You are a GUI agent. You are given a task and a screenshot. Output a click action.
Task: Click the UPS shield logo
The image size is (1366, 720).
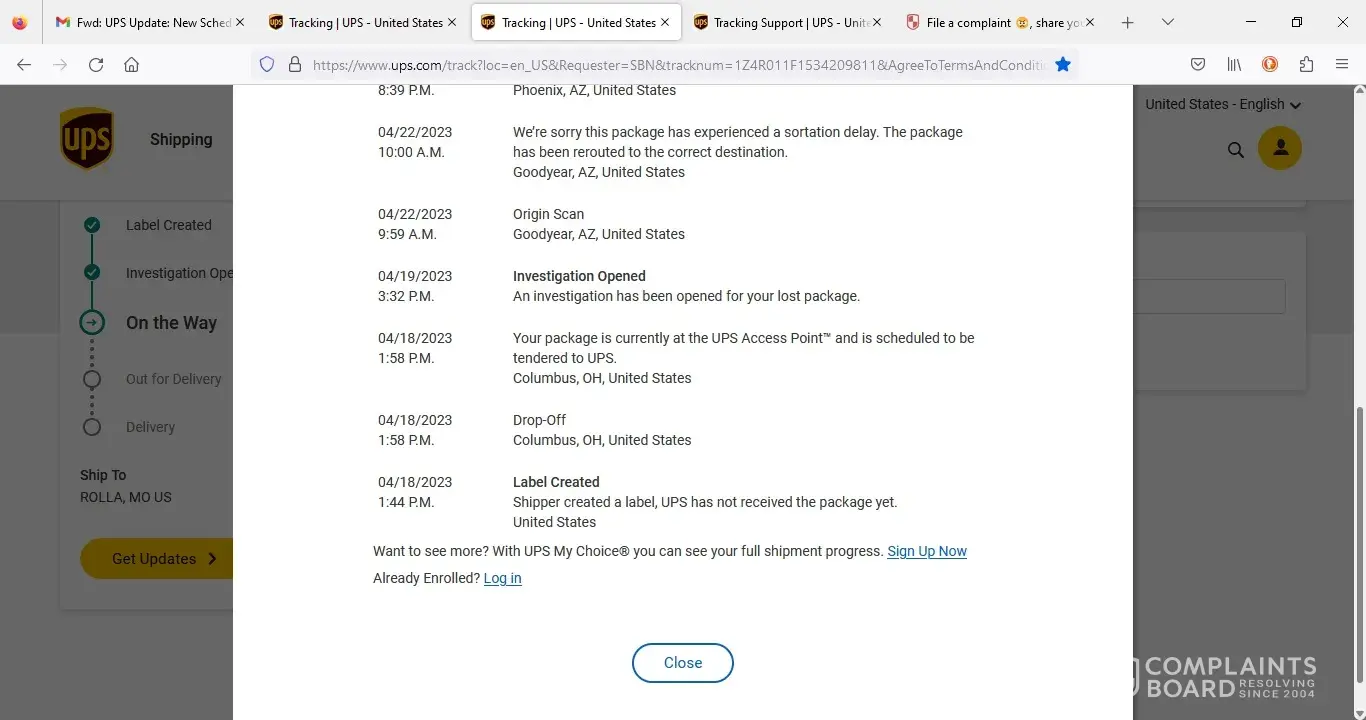[86, 139]
